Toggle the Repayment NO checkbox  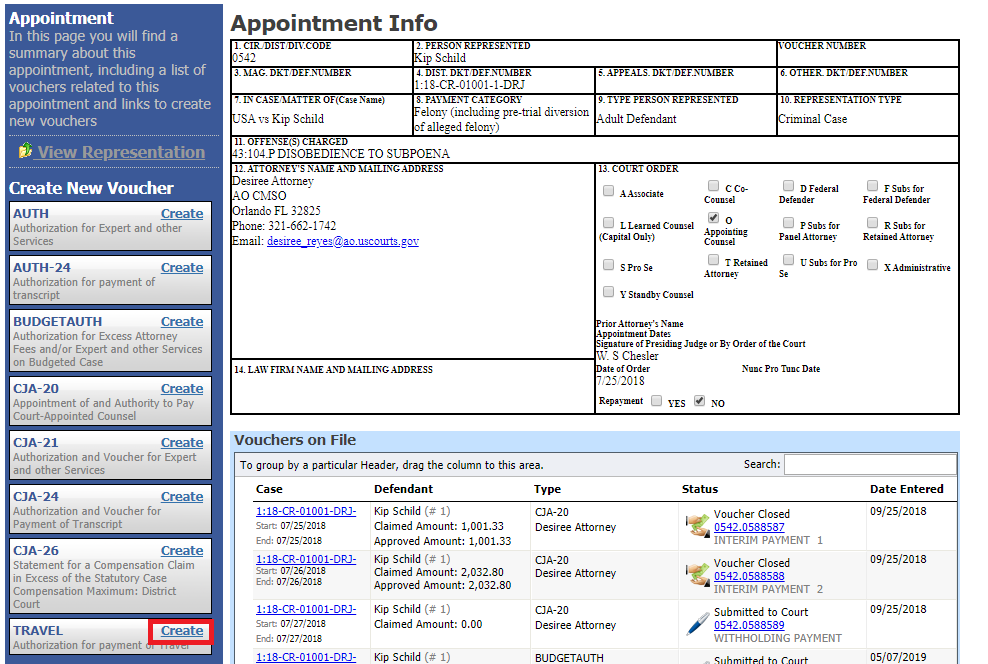[x=699, y=401]
